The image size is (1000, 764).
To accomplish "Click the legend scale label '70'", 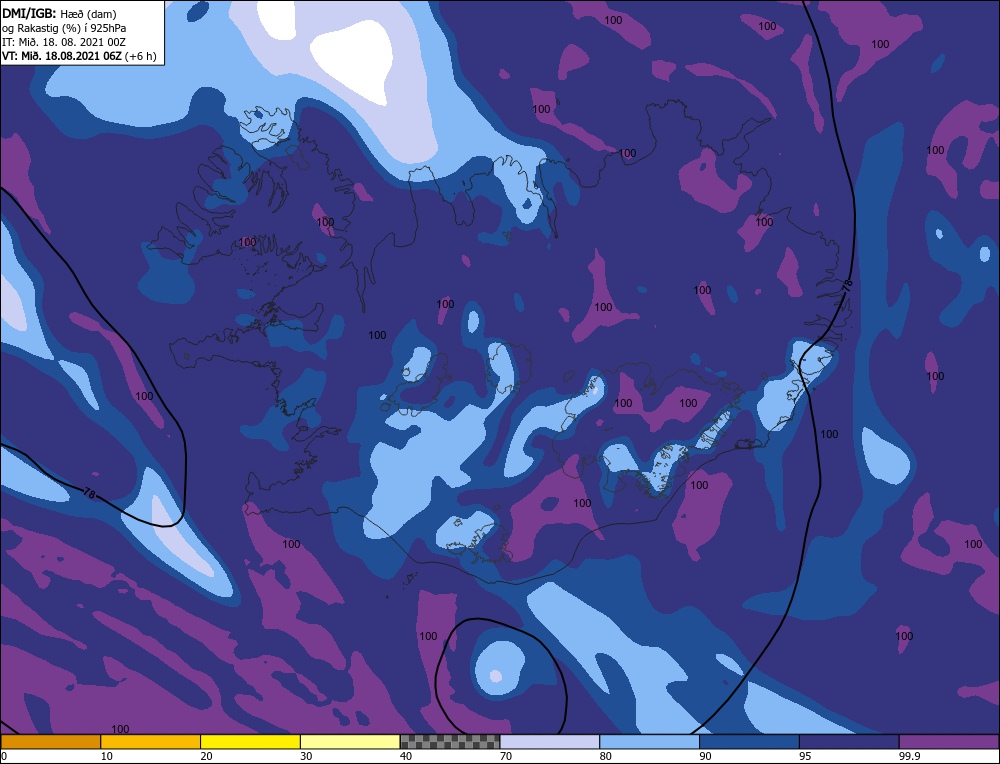I will click(x=506, y=756).
